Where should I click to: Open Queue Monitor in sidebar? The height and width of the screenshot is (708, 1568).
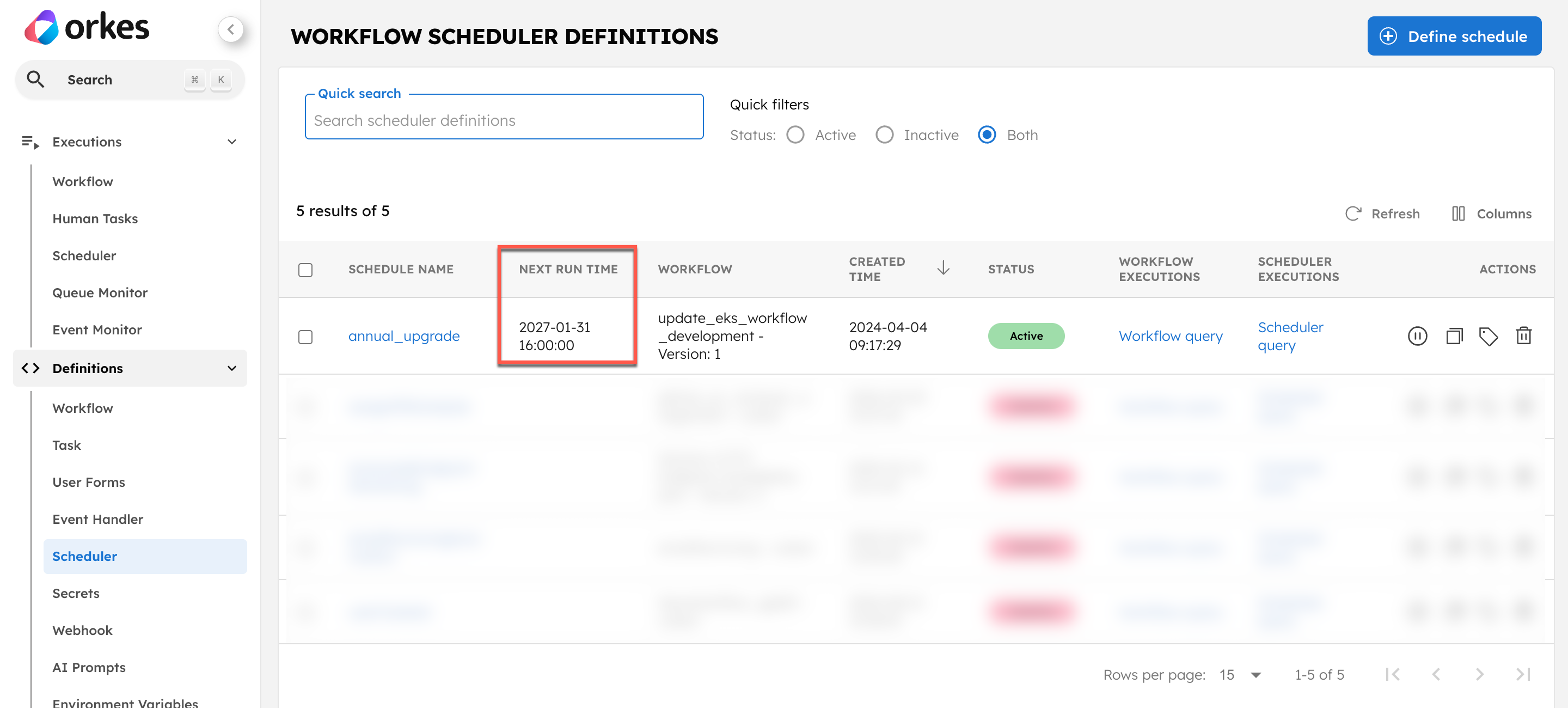(x=100, y=293)
